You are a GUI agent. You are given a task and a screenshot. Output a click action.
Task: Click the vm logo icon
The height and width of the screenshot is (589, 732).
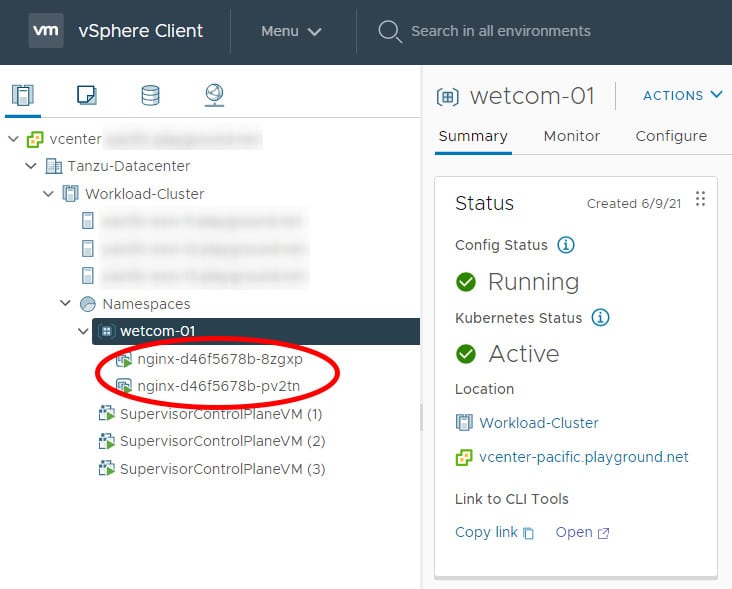46,31
